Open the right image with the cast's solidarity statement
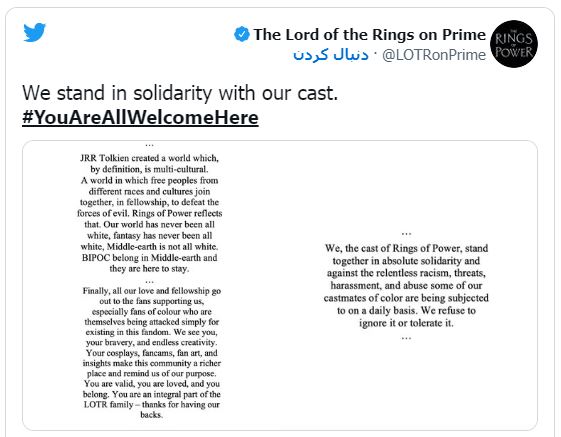561x437 pixels. [407, 285]
